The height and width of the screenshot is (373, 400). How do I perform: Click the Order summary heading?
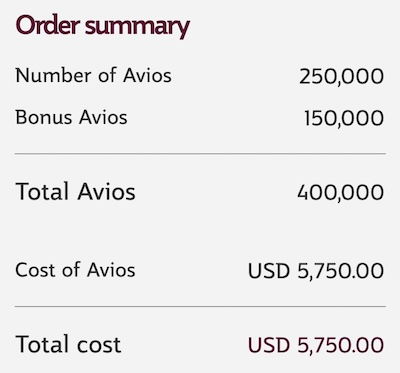coord(103,27)
